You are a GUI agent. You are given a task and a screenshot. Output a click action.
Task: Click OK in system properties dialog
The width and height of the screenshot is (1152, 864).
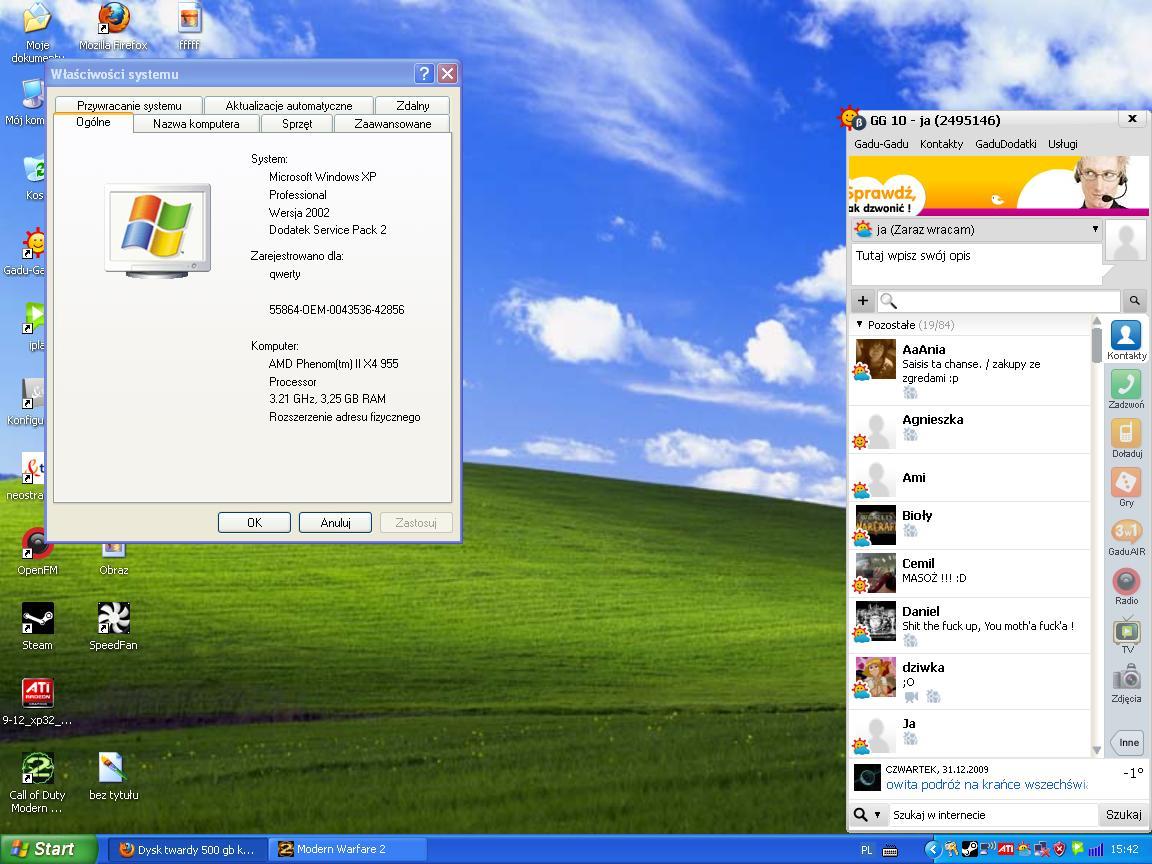click(x=254, y=522)
